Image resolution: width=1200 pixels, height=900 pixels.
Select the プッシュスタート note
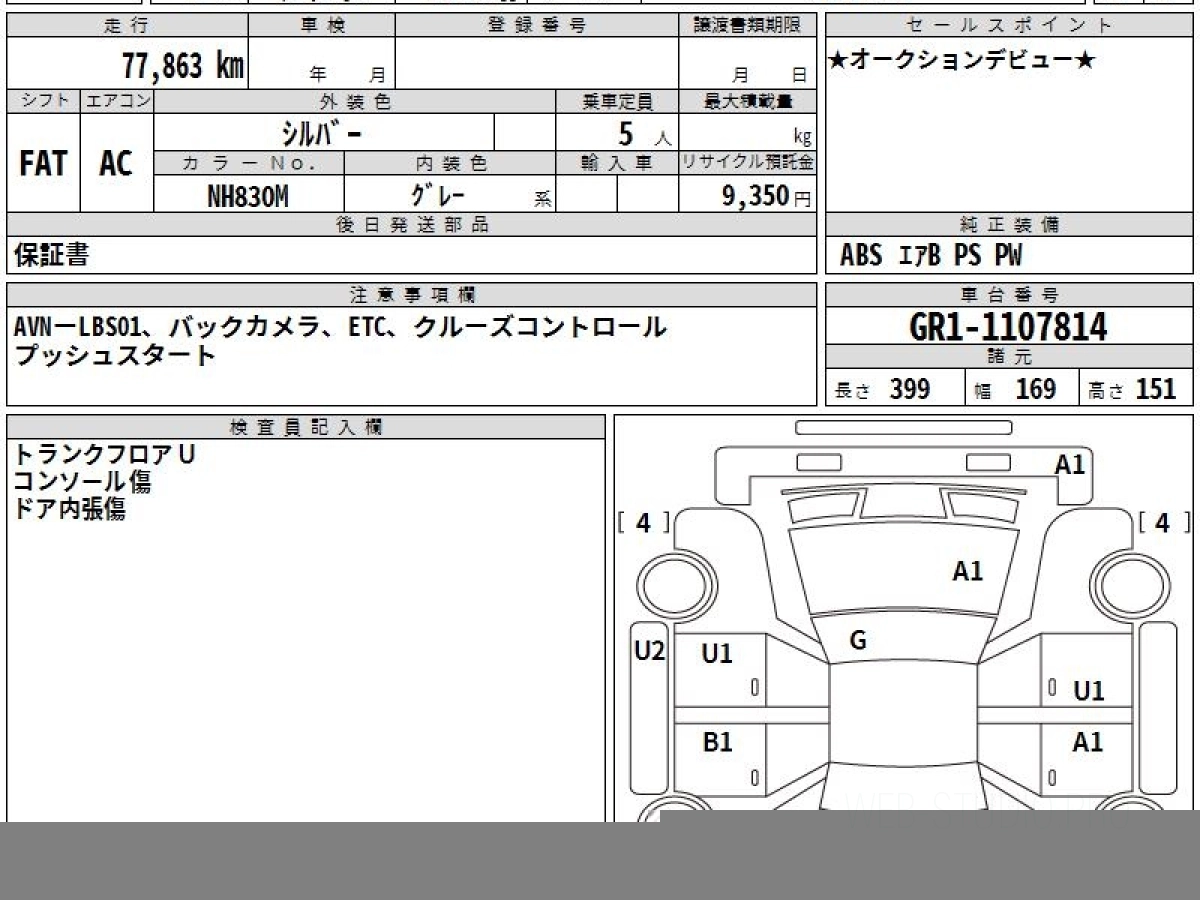pos(115,354)
